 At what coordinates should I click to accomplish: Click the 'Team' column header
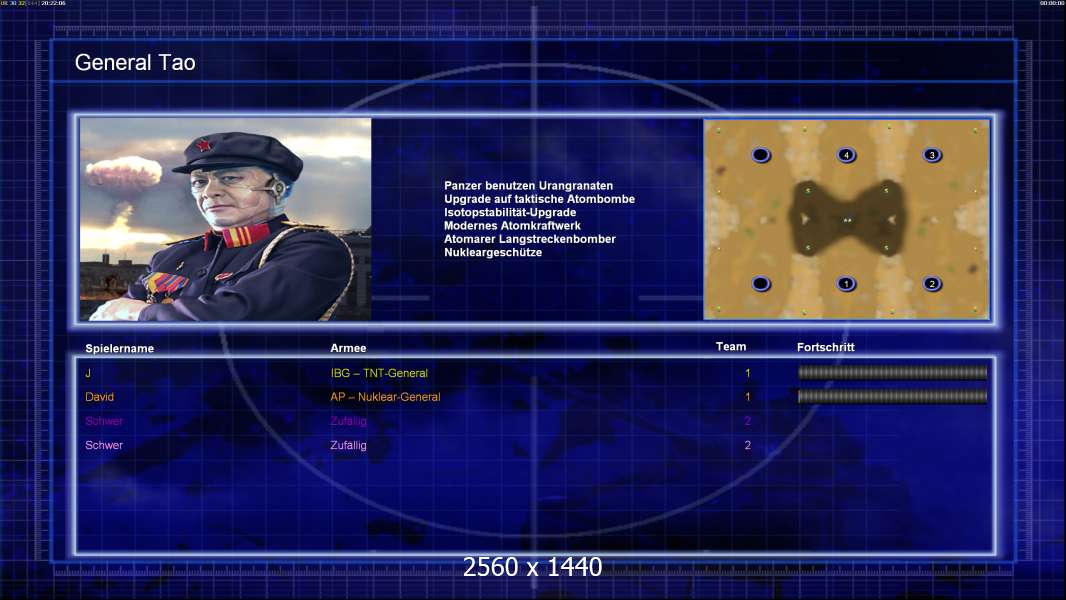731,347
